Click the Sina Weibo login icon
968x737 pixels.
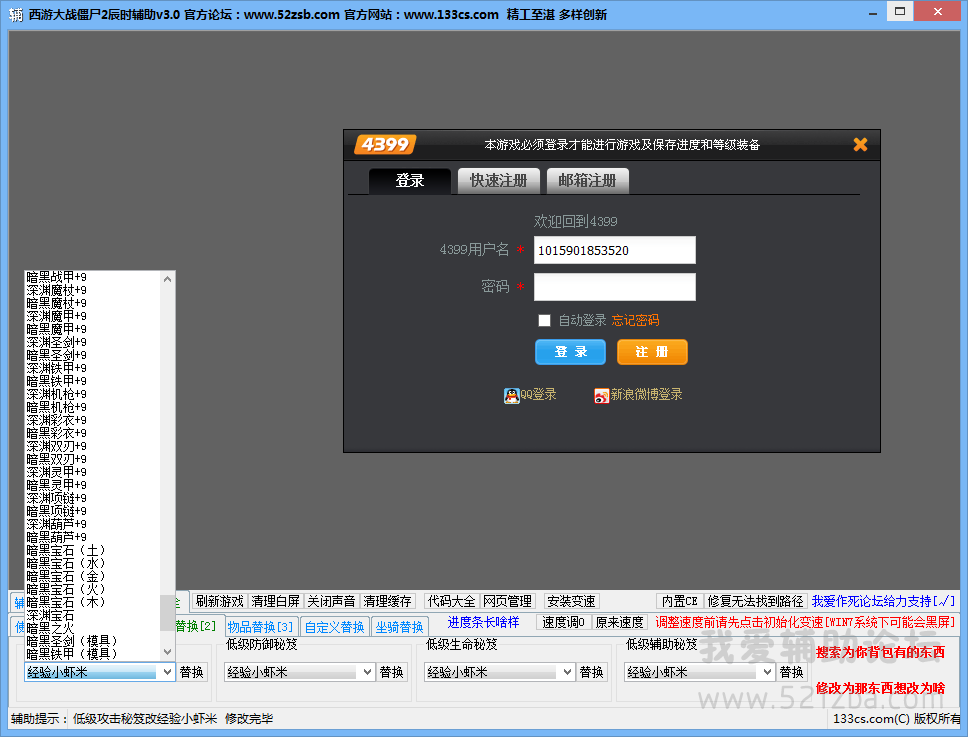[601, 396]
